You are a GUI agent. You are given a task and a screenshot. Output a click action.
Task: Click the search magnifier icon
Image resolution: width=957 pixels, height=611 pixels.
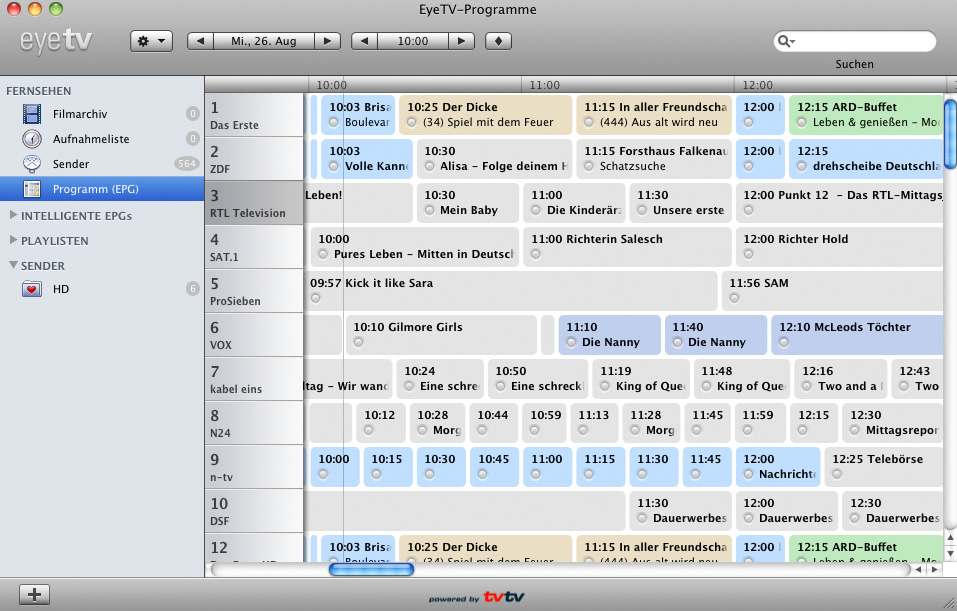(785, 41)
